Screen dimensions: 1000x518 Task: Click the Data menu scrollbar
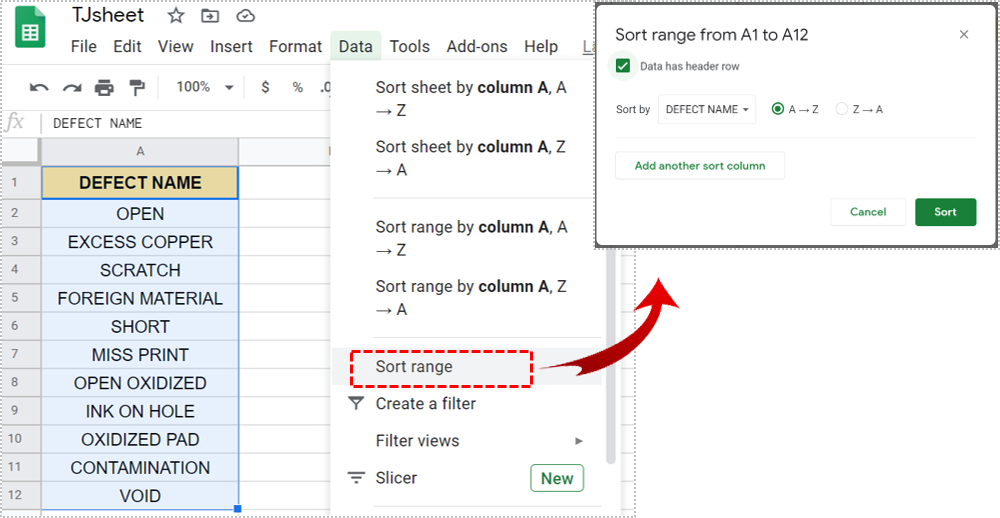pos(610,357)
